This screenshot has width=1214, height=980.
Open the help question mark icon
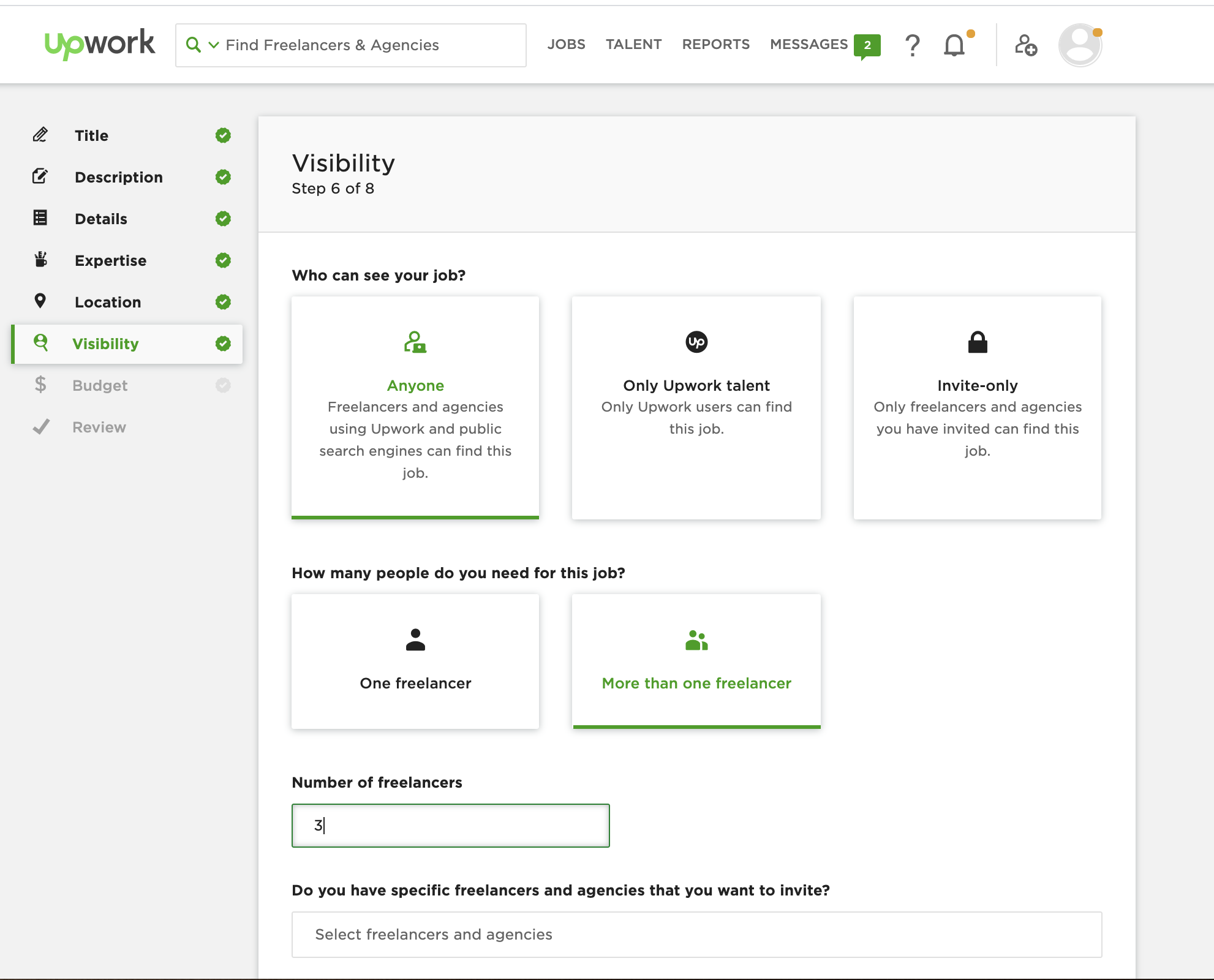(912, 45)
